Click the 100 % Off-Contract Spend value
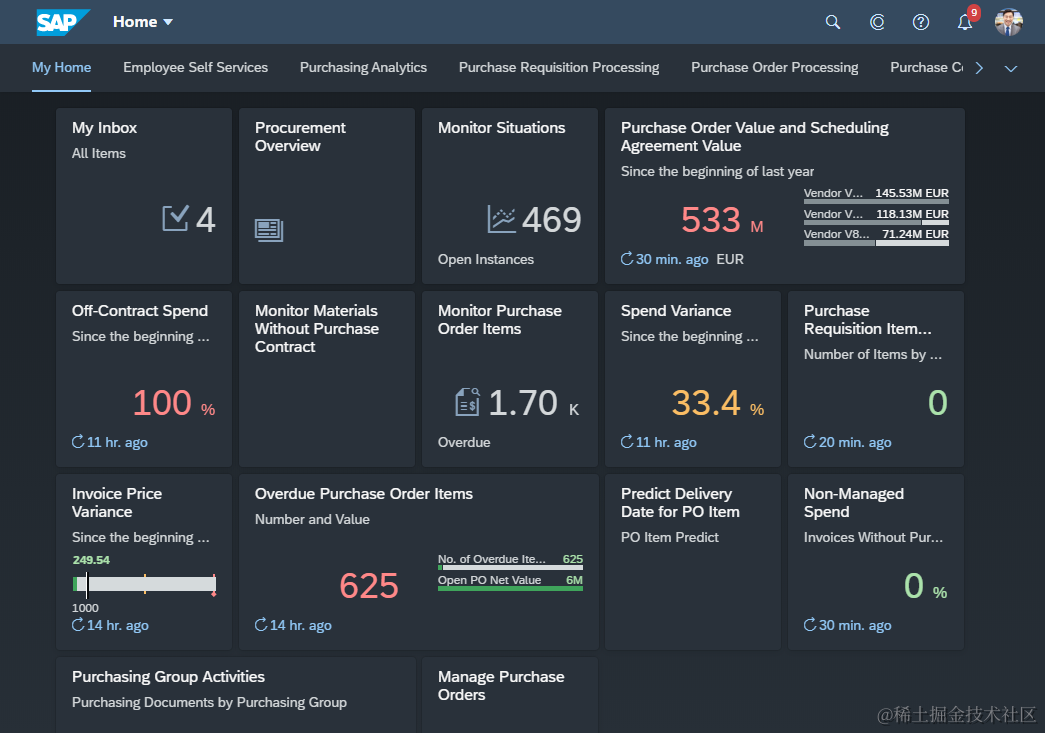This screenshot has width=1045, height=733. 174,402
